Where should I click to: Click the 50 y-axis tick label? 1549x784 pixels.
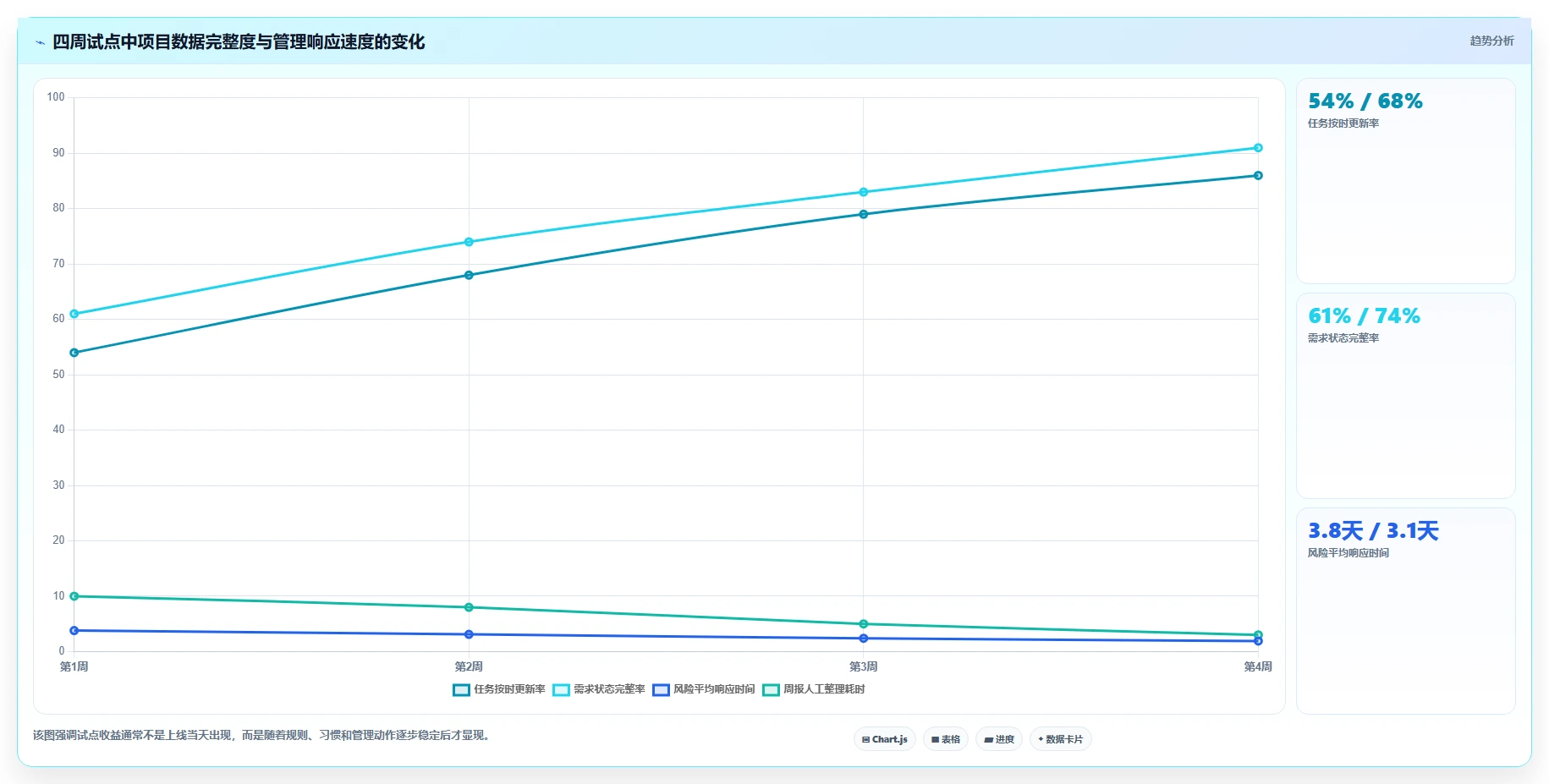pyautogui.click(x=58, y=375)
